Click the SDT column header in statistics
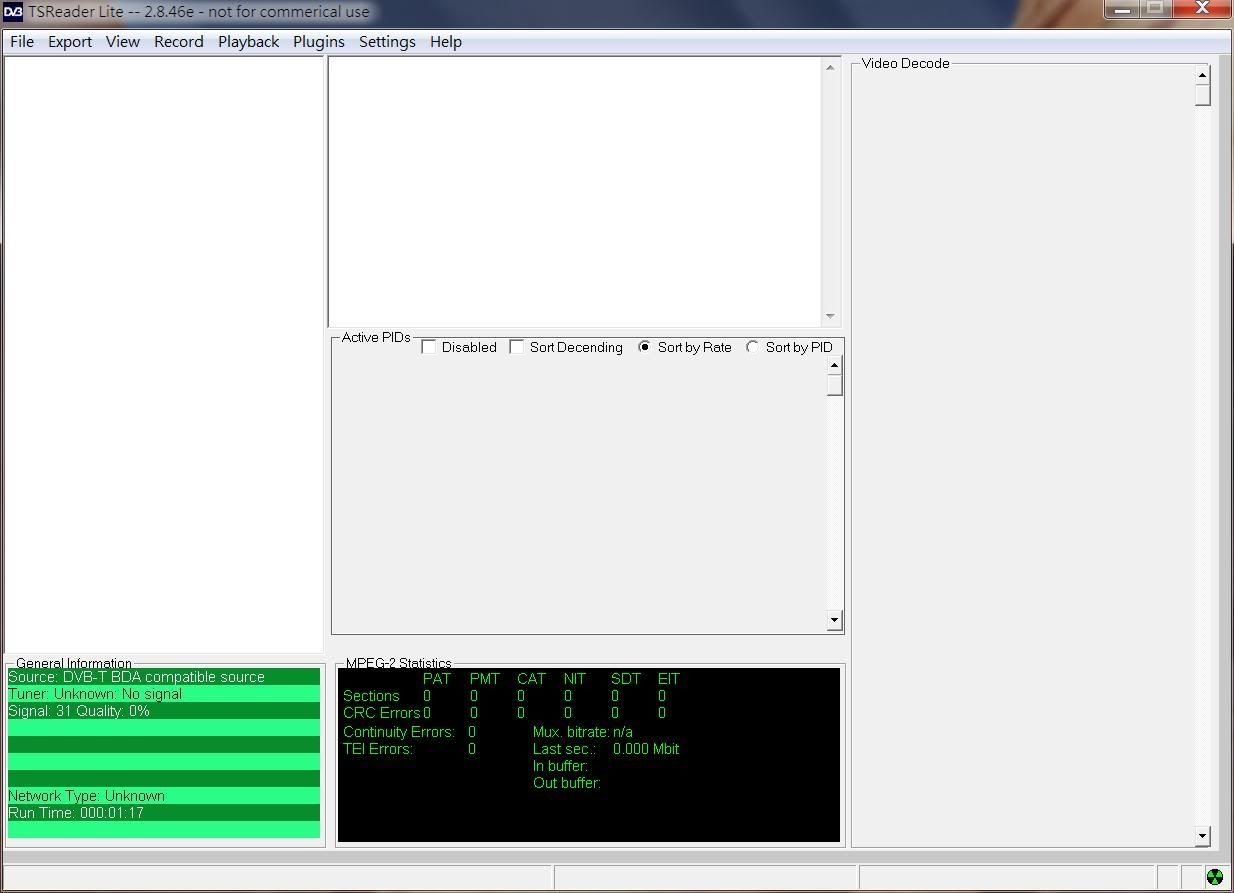The height and width of the screenshot is (893, 1234). point(625,679)
